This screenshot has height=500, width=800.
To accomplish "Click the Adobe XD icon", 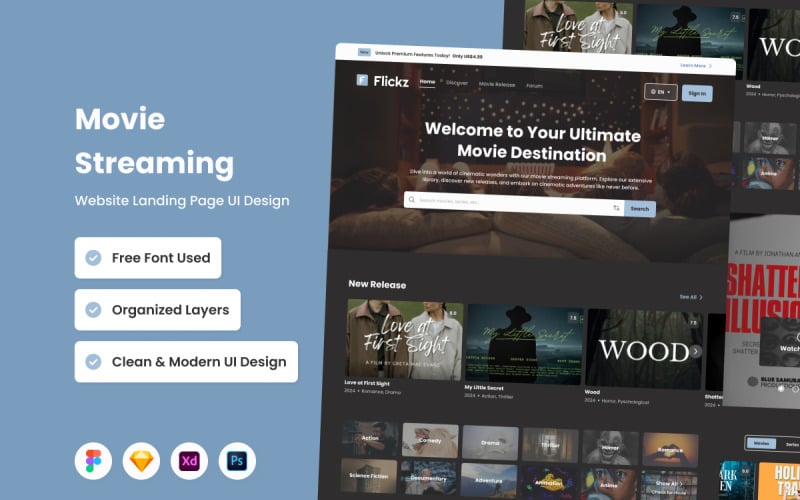I will [189, 461].
